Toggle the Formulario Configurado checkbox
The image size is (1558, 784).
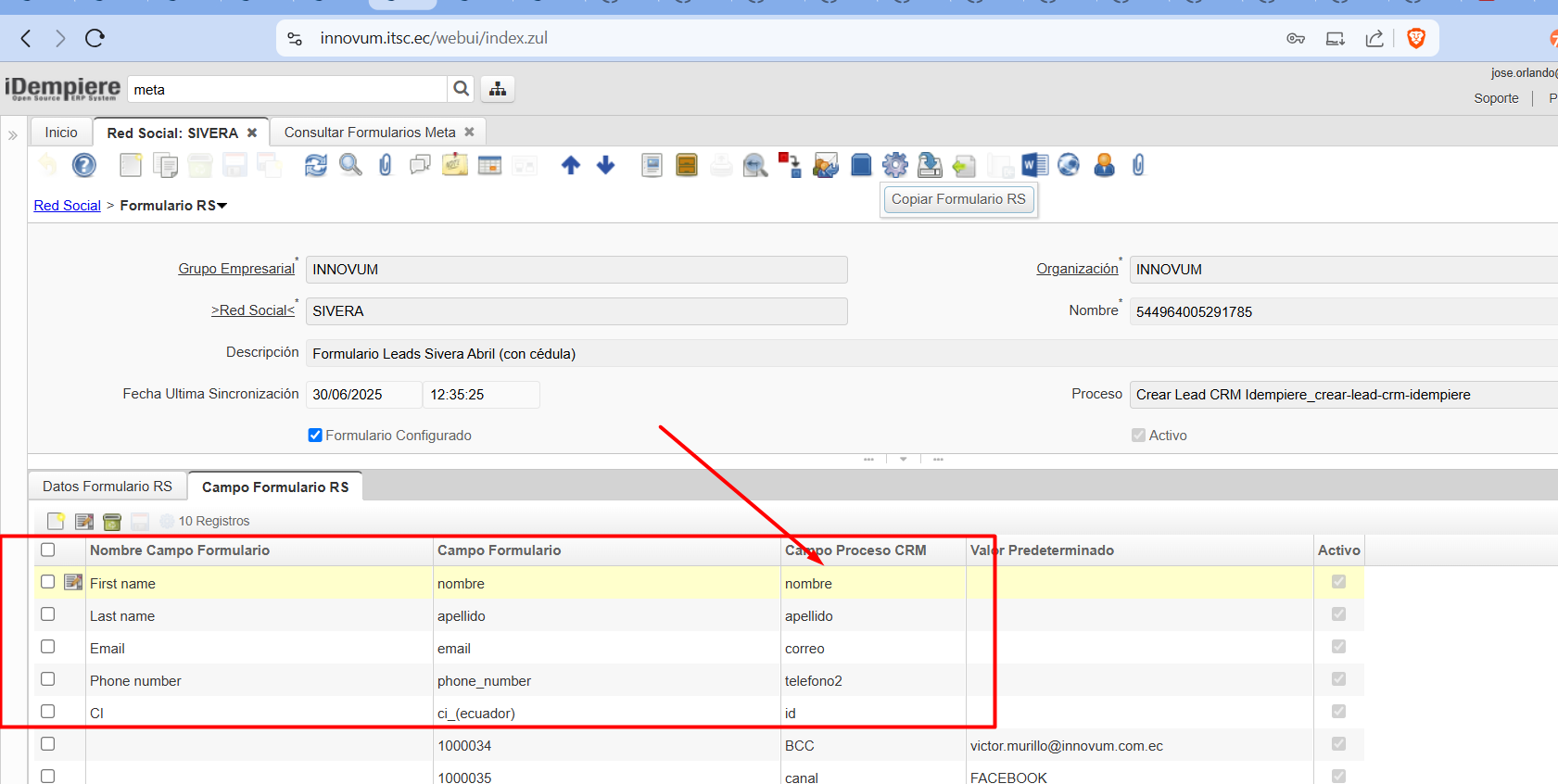pos(315,436)
